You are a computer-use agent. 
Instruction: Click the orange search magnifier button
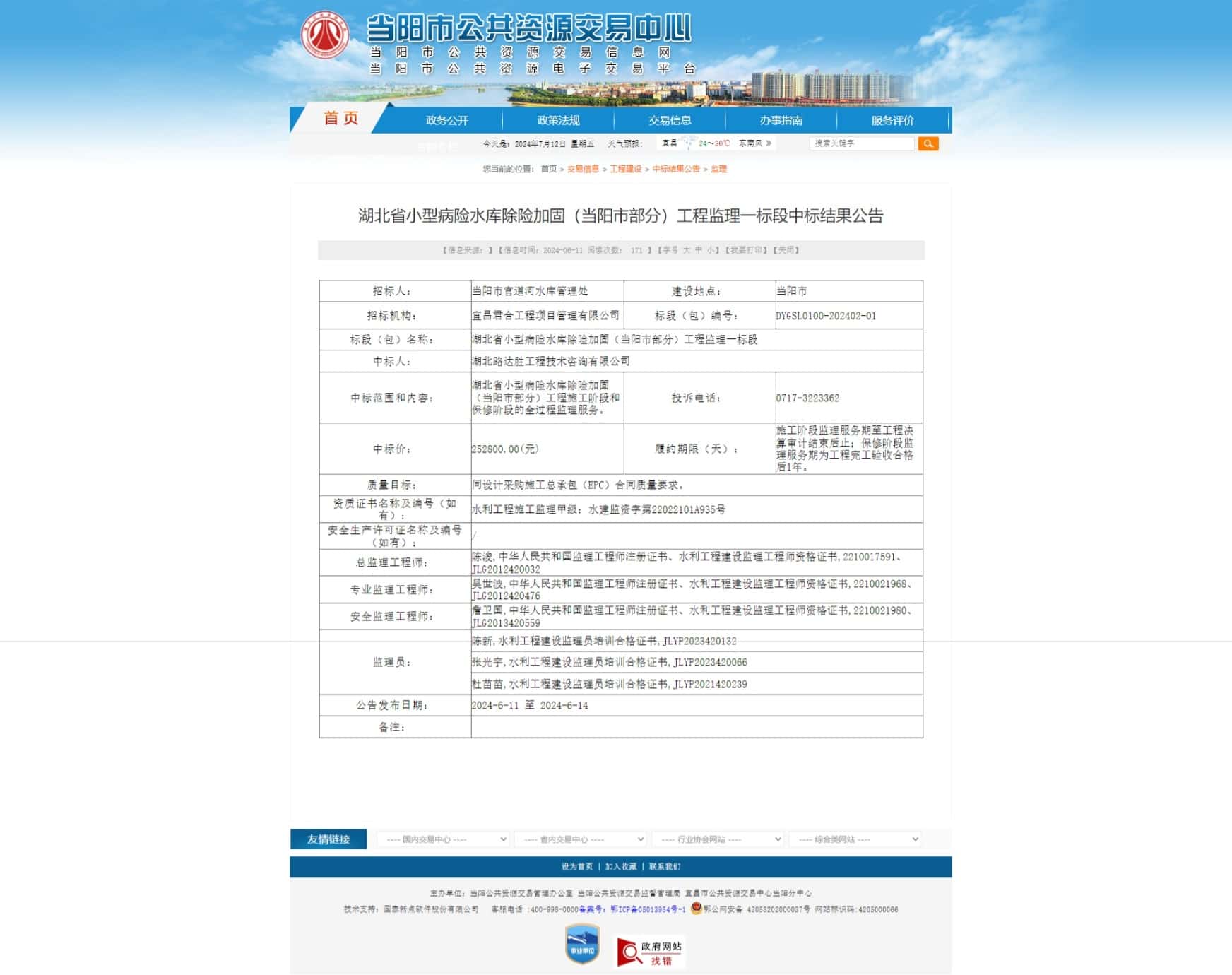[928, 143]
